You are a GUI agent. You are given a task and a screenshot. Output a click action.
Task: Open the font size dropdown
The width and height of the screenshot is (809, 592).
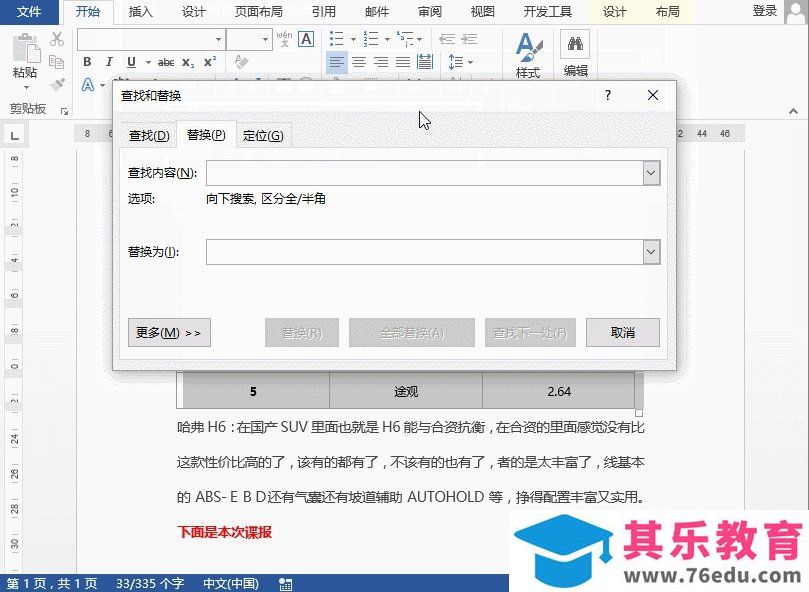click(265, 39)
